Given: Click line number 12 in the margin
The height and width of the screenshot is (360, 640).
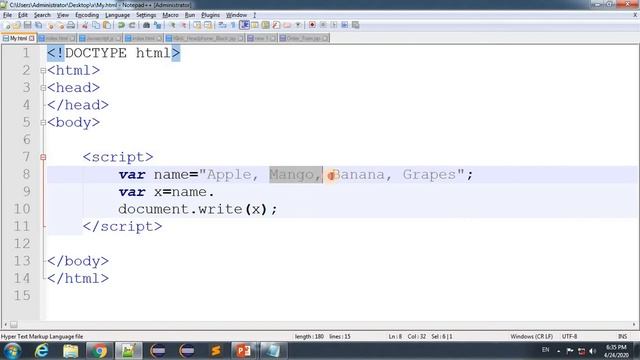Looking at the screenshot, I should coord(22,244).
